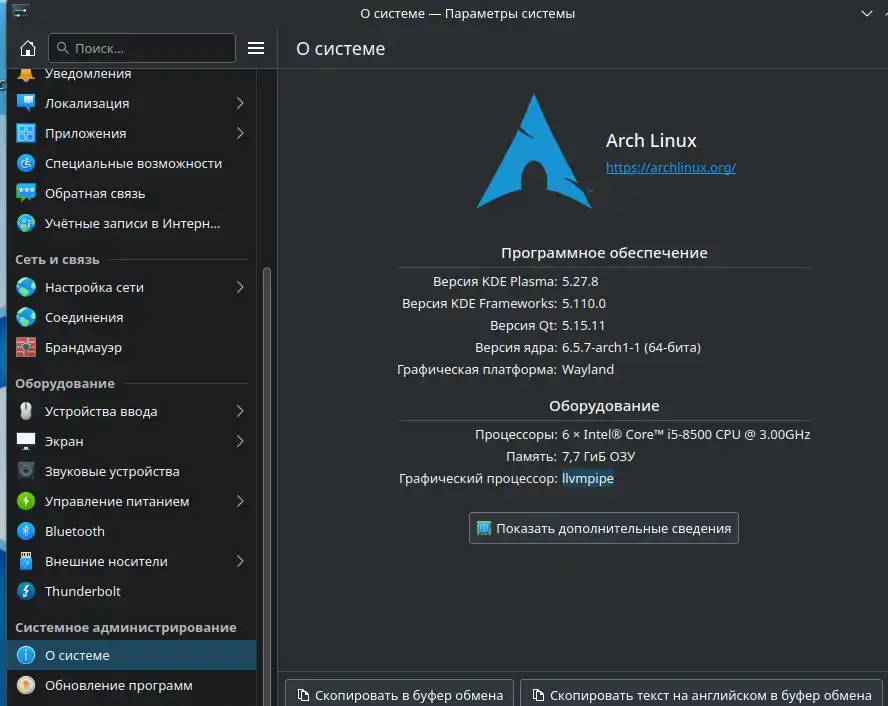Click the mouse icon for Устройства ввода
This screenshot has height=706, width=888.
point(26,411)
